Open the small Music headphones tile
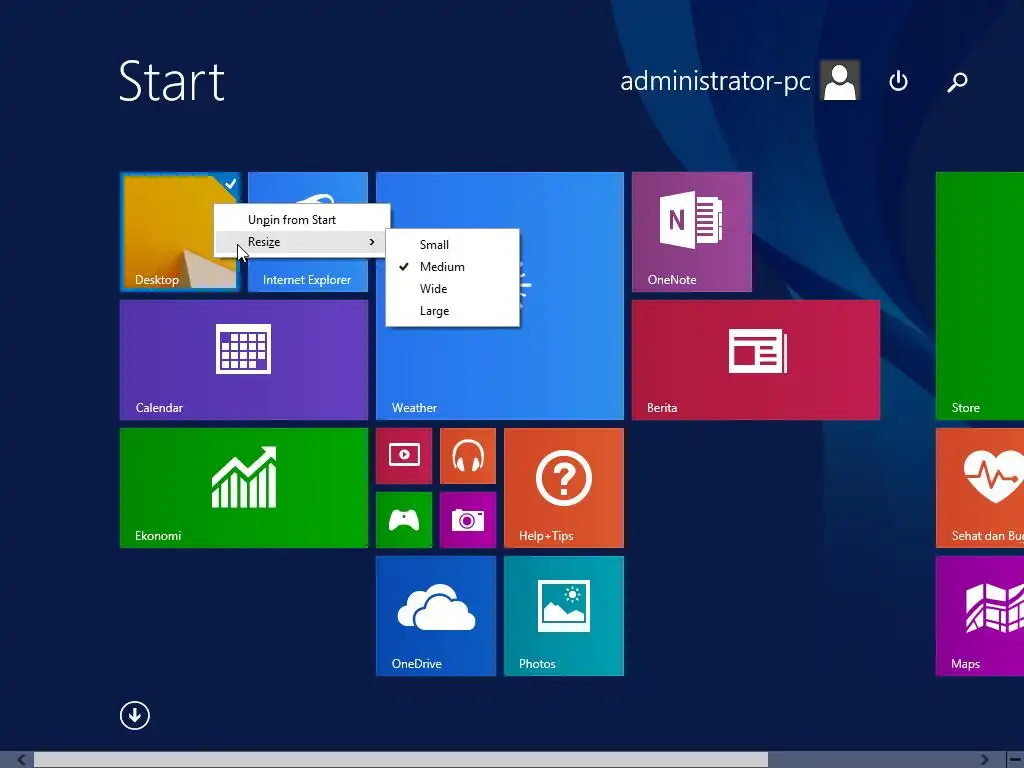The width and height of the screenshot is (1024, 768). coord(468,456)
